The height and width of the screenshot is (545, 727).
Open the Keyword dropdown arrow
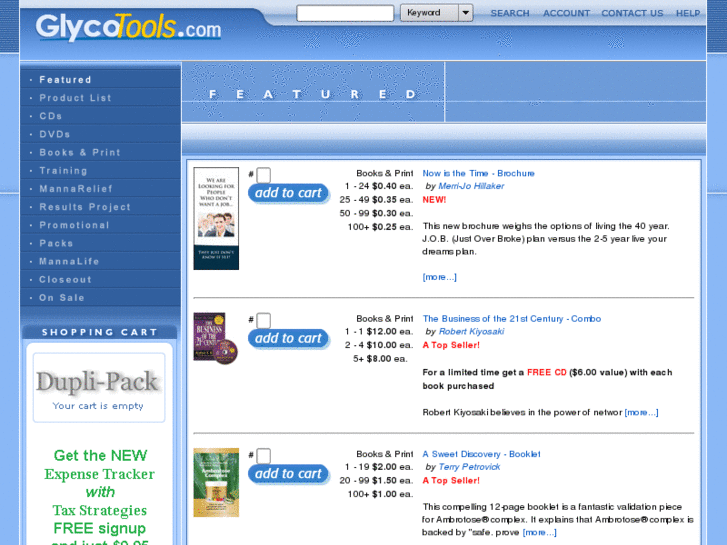click(466, 13)
